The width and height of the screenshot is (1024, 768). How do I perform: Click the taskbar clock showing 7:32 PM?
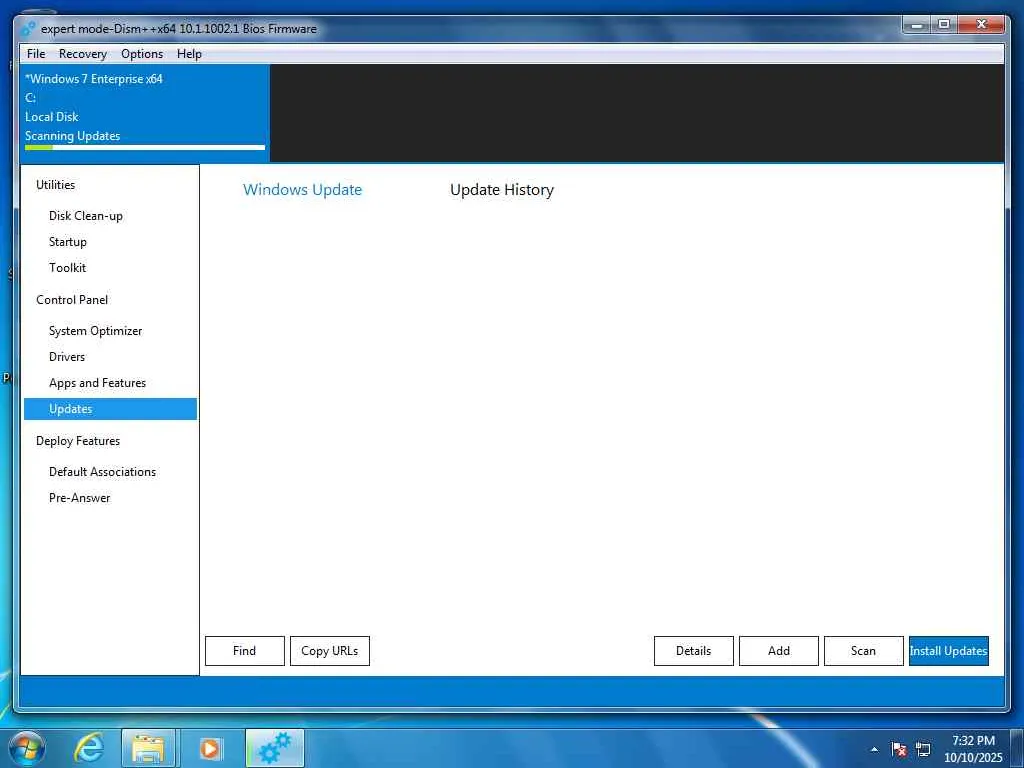click(973, 748)
